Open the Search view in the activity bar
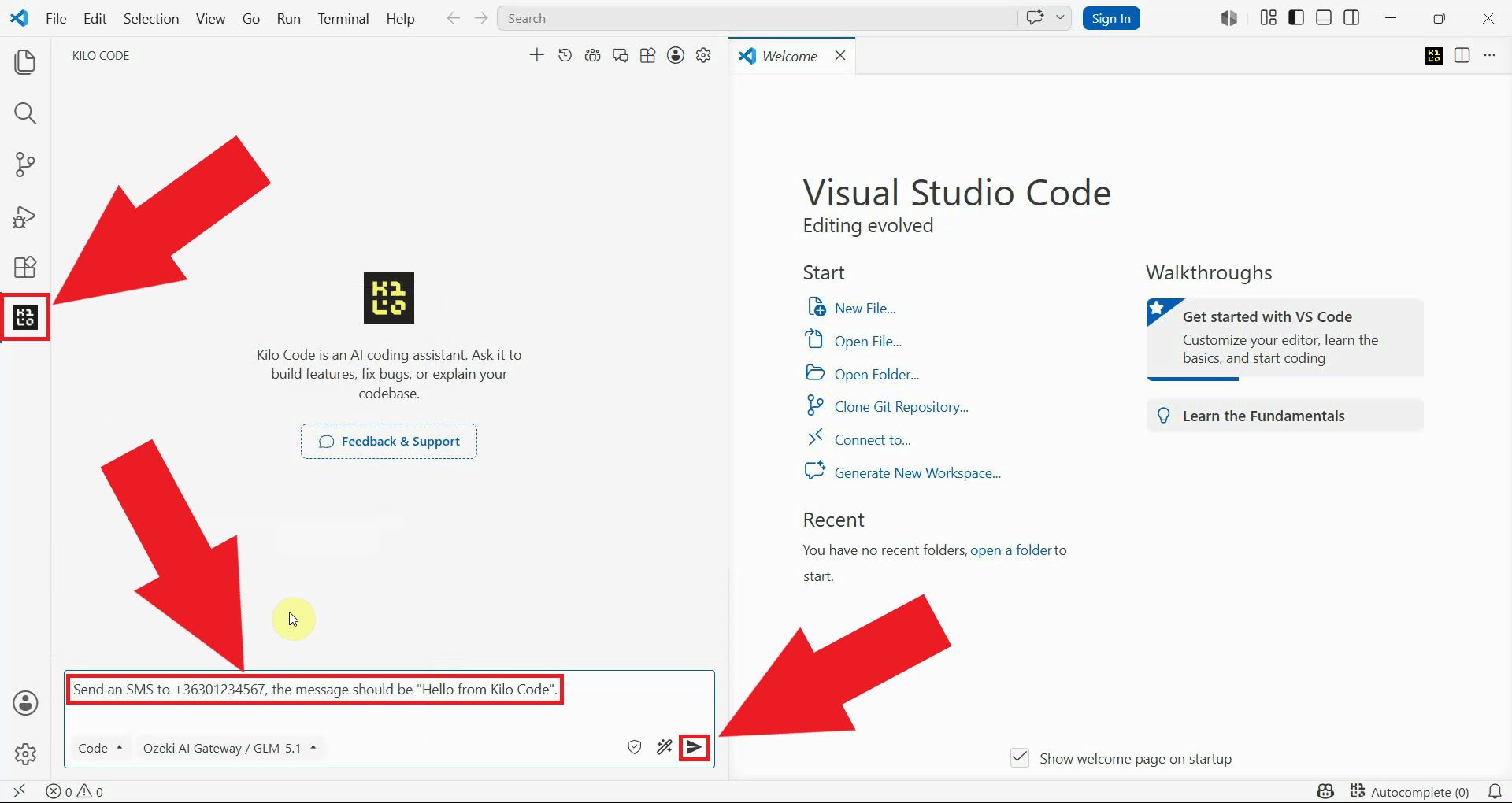The width and height of the screenshot is (1512, 803). pyautogui.click(x=25, y=113)
